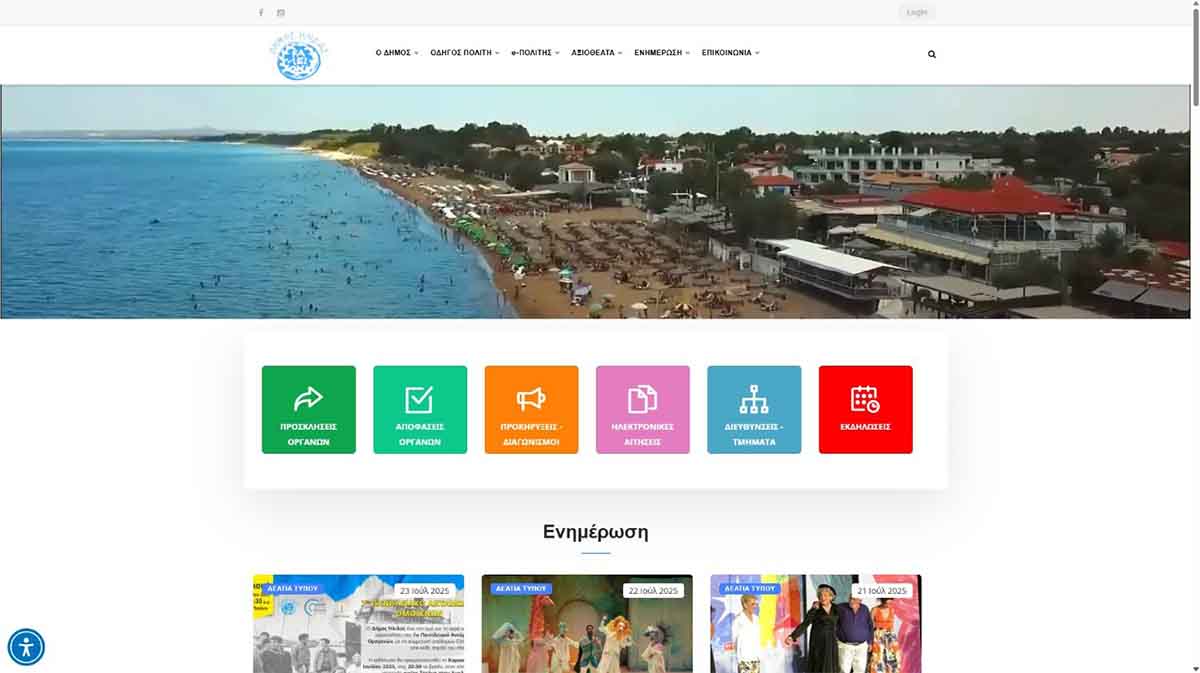Expand the ΟΔΗΓΟΣ ΠΟΛΙΤΗ dropdown menu

(465, 53)
